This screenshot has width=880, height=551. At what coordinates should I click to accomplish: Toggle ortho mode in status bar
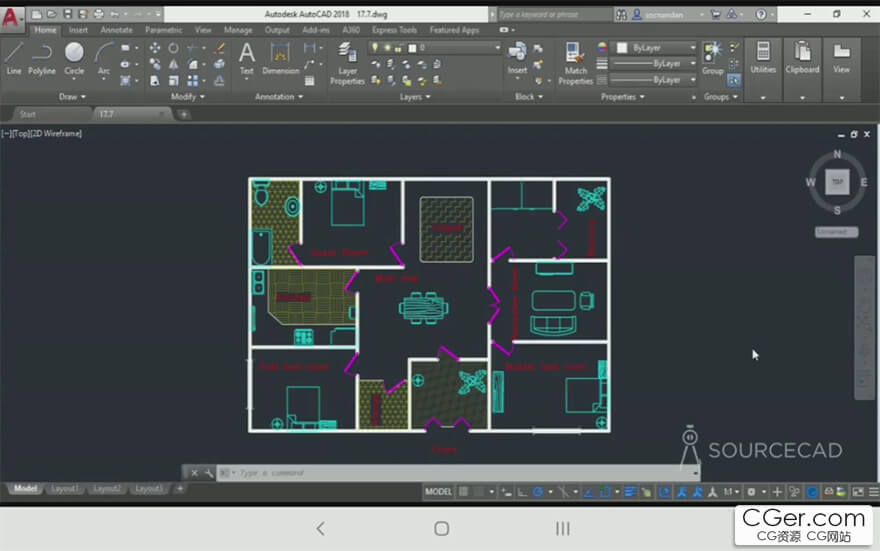tap(522, 492)
